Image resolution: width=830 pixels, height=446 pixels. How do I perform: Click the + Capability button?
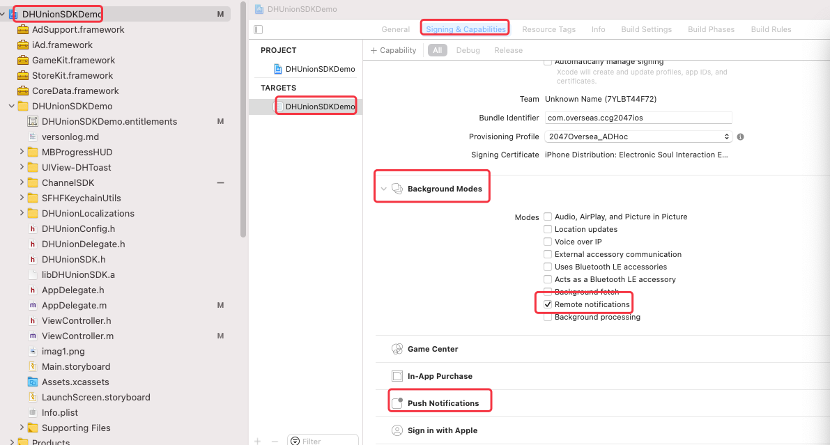point(393,50)
